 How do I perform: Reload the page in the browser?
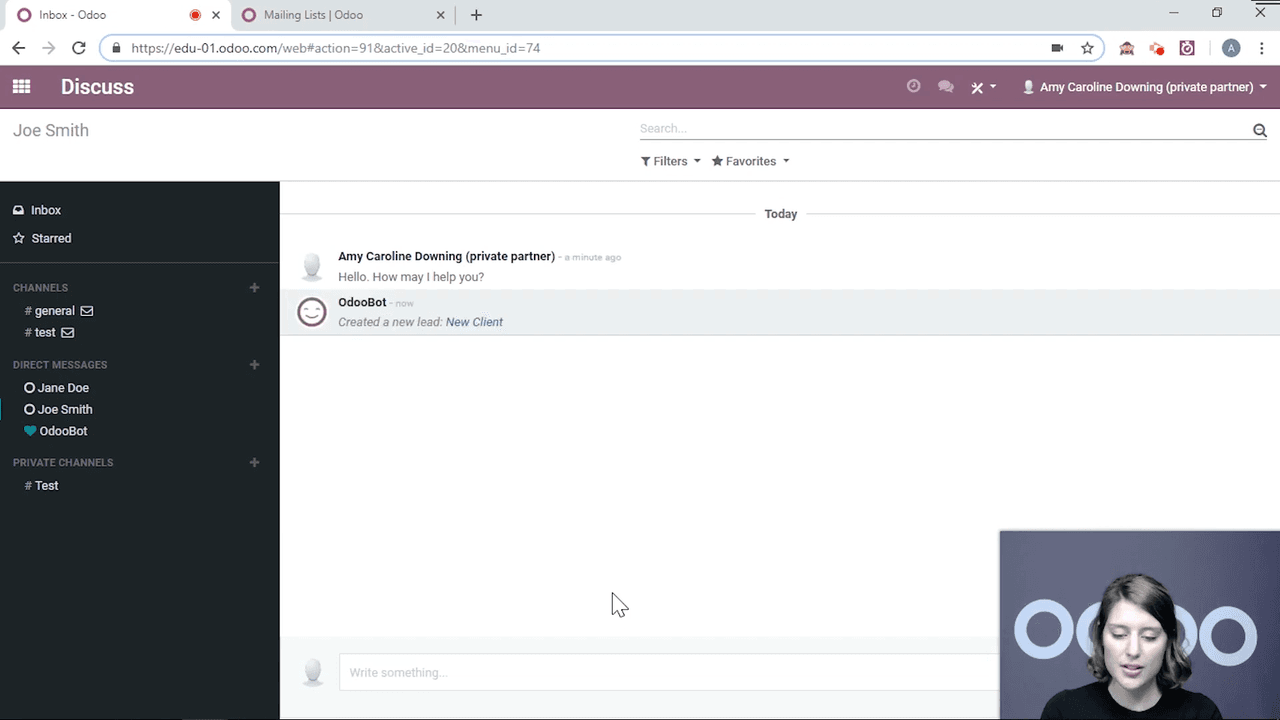click(x=79, y=48)
